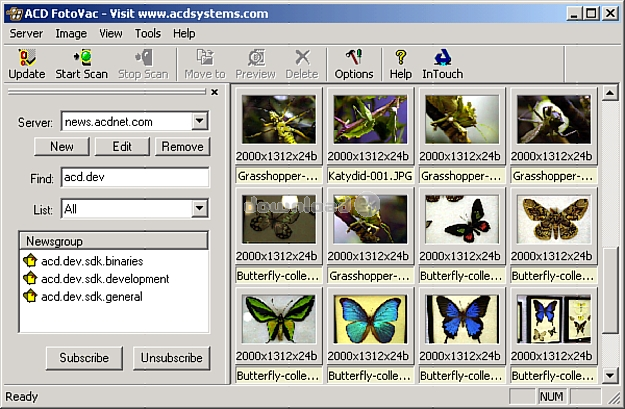The width and height of the screenshot is (625, 409).
Task: Click the Move to toolbar icon
Action: [x=205, y=64]
